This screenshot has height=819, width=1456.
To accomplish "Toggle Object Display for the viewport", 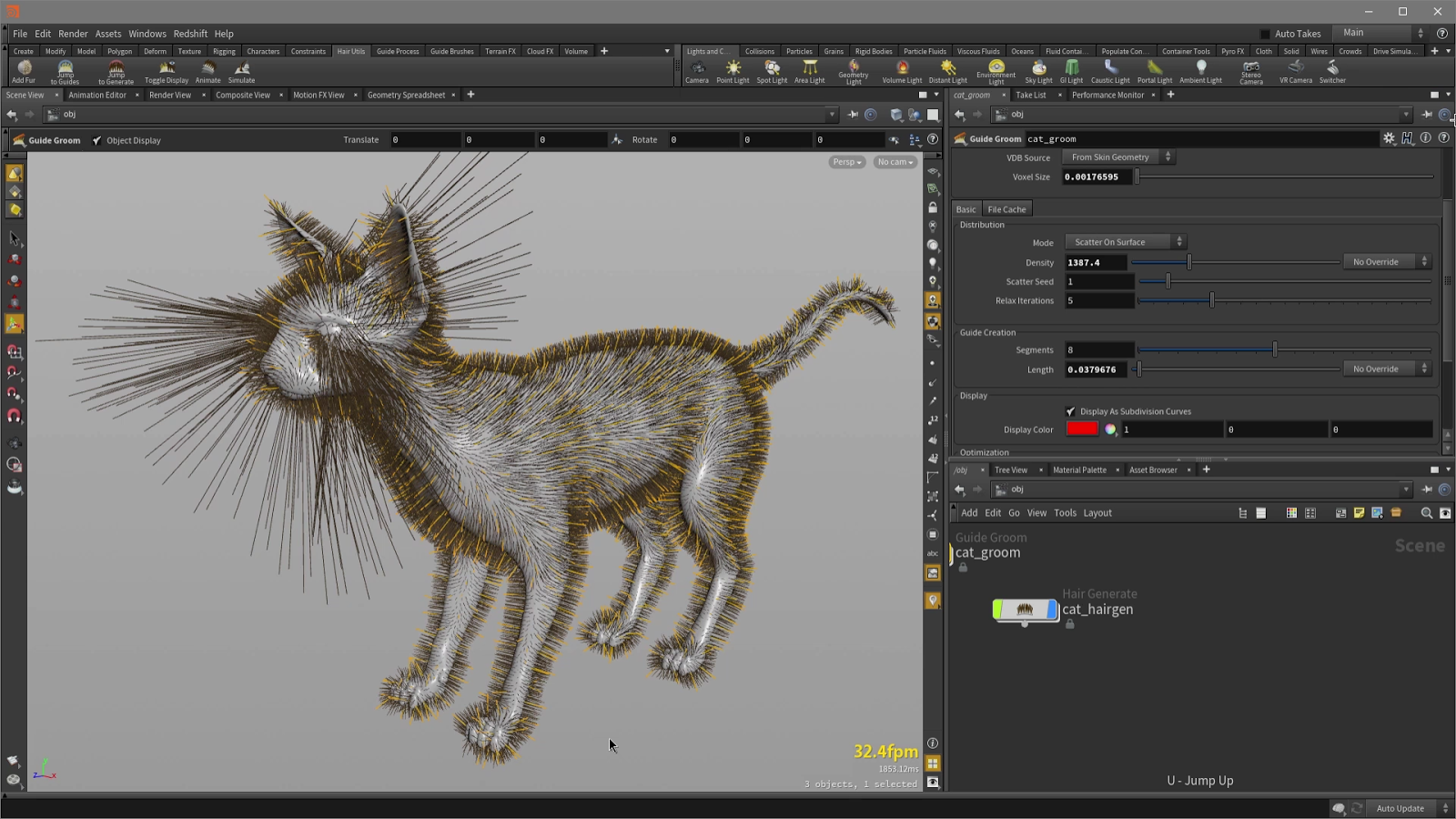I will pyautogui.click(x=96, y=140).
